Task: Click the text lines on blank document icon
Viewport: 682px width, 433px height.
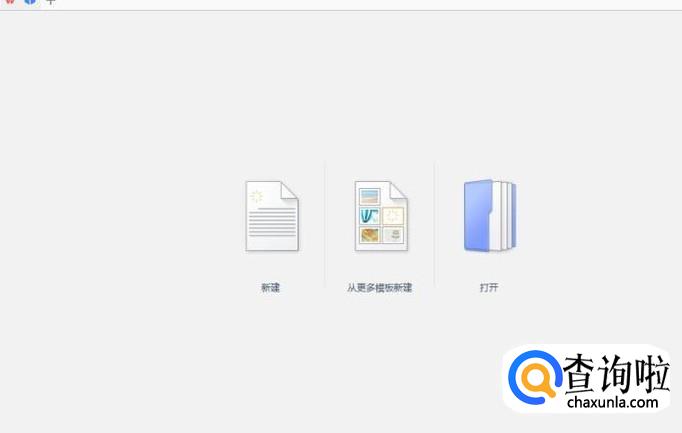Action: (x=272, y=222)
